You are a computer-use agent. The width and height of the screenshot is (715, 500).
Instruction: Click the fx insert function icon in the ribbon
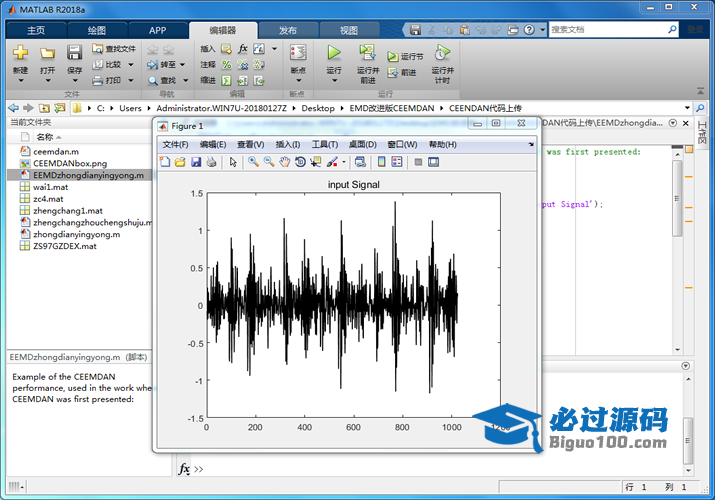(243, 49)
